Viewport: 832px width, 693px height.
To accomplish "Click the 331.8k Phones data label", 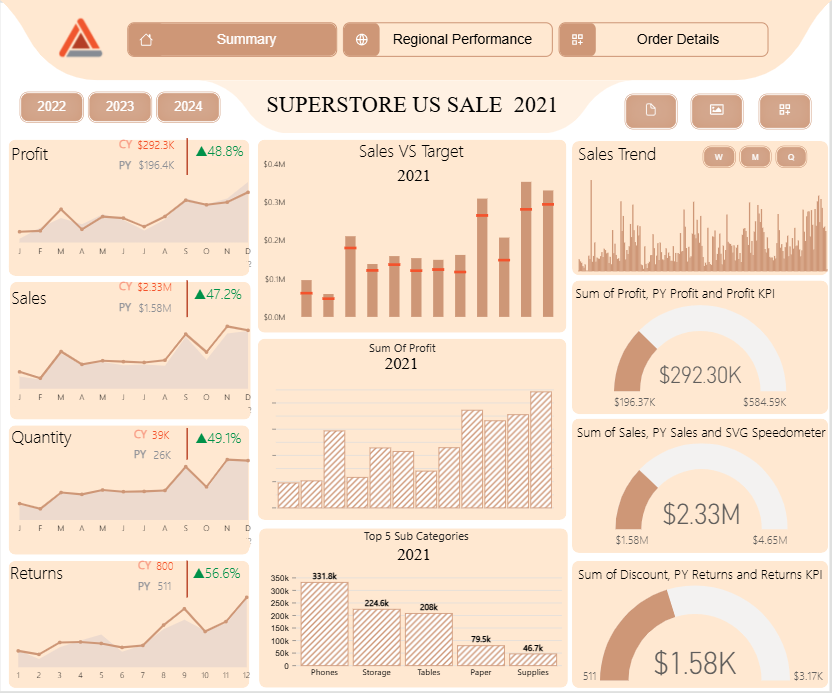I will pyautogui.click(x=324, y=576).
